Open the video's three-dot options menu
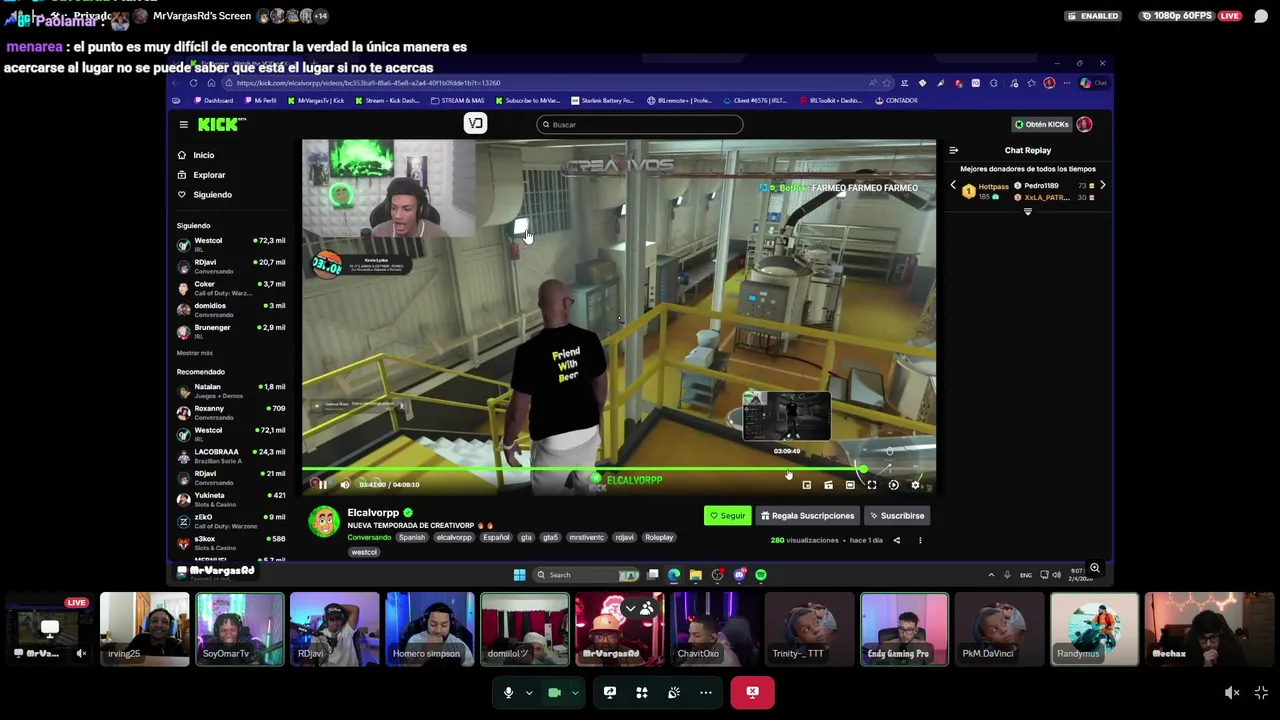The image size is (1280, 720). point(920,541)
